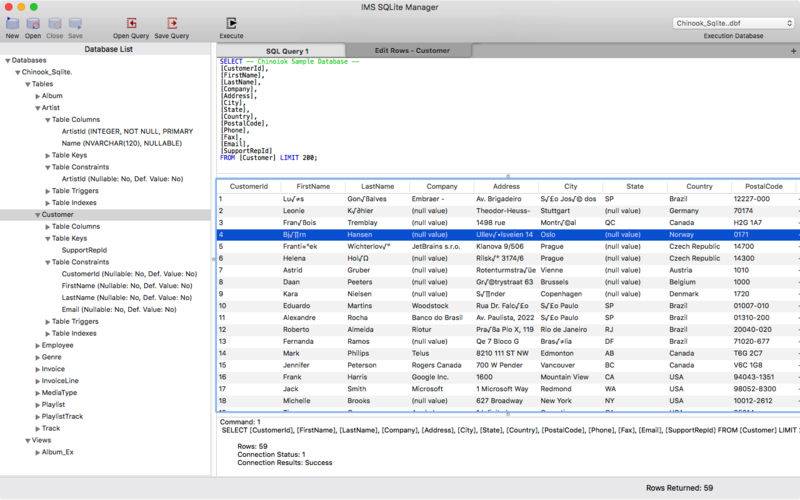Click the Save Query toolbar icon
The width and height of the screenshot is (800, 500).
172,23
